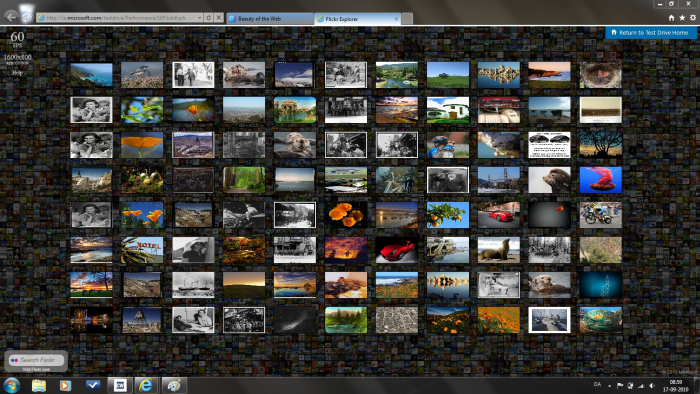Open the tree silhouette at dusk photo
Screen dimensions: 700x394
600,145
